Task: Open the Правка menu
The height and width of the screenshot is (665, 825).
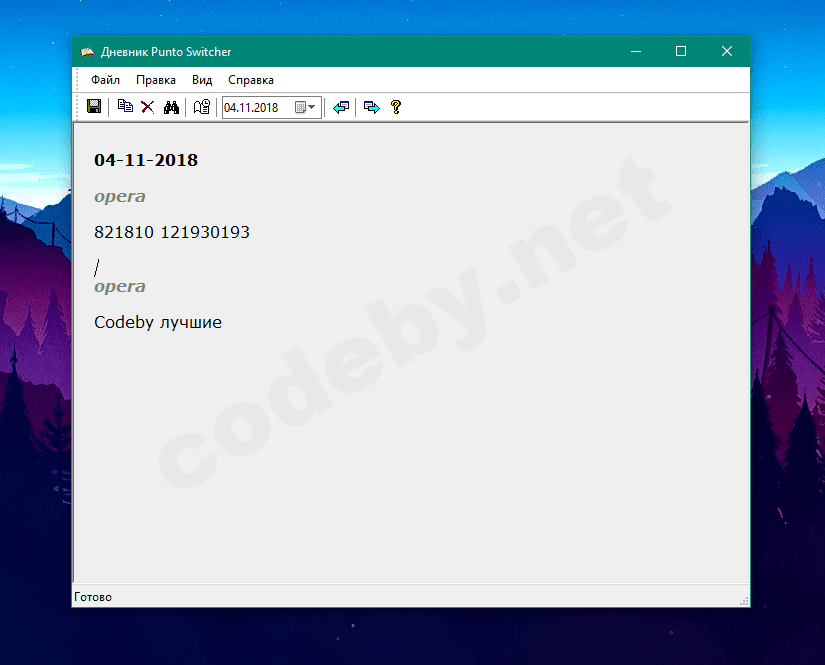Action: 156,80
